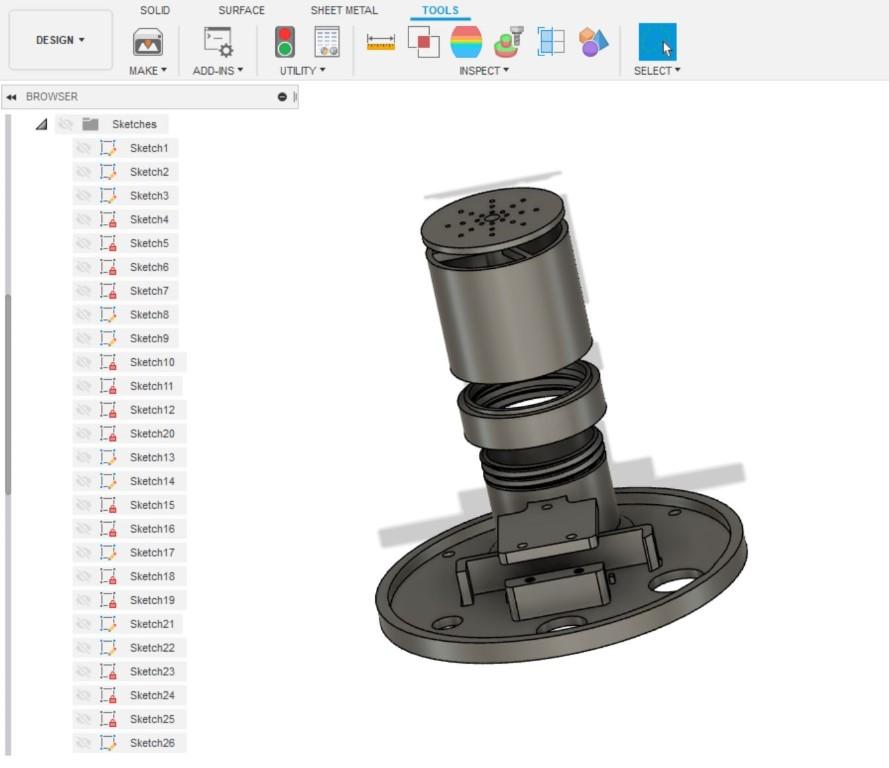The image size is (889, 768).
Task: Select the Measure ruler tool
Action: coord(381,42)
